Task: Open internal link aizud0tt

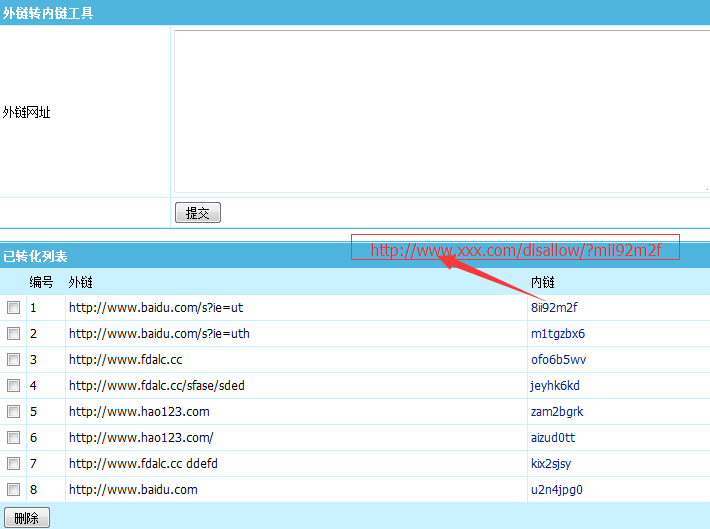Action: [x=553, y=438]
